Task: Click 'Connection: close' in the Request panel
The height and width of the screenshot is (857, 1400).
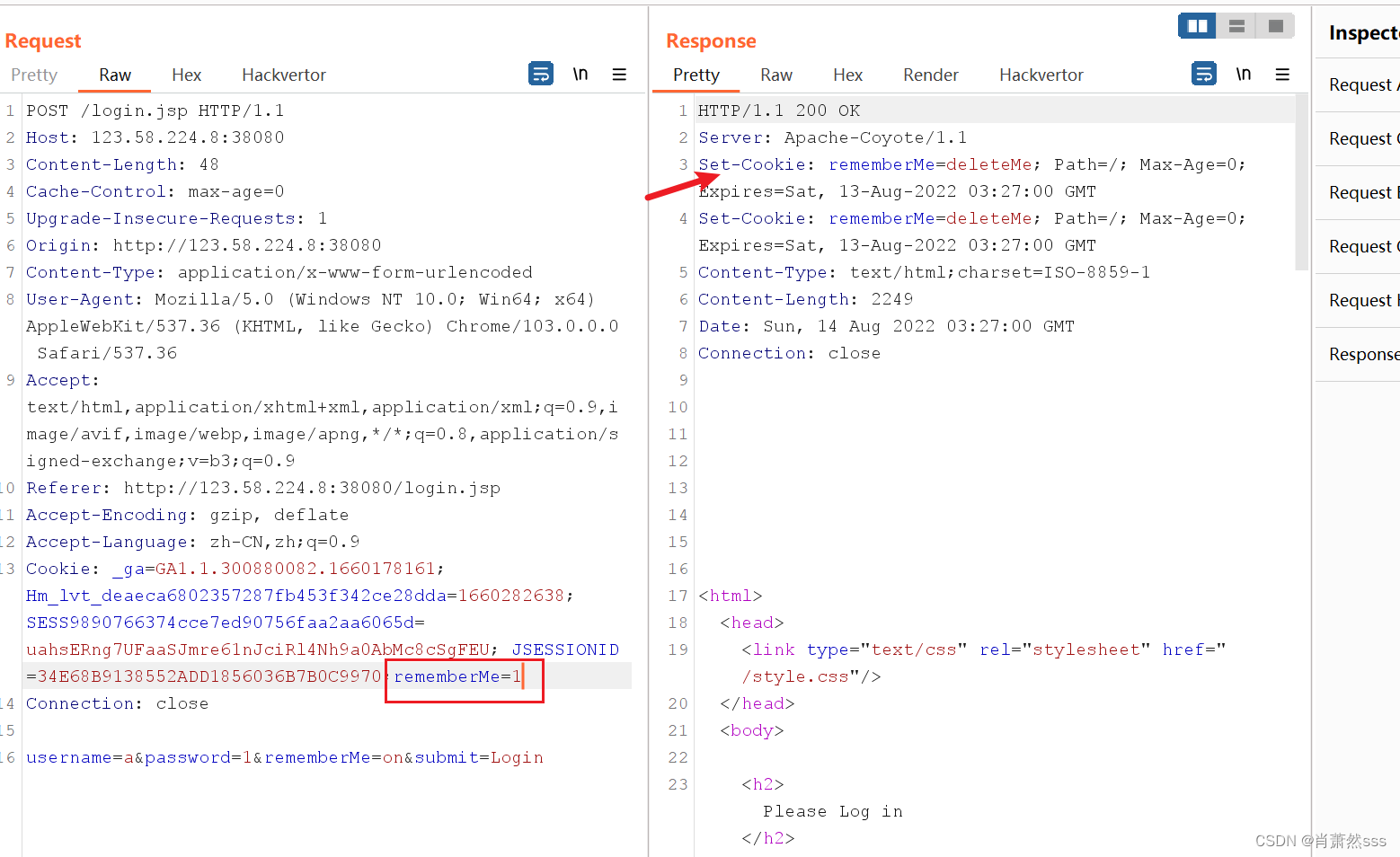Action: tap(118, 703)
